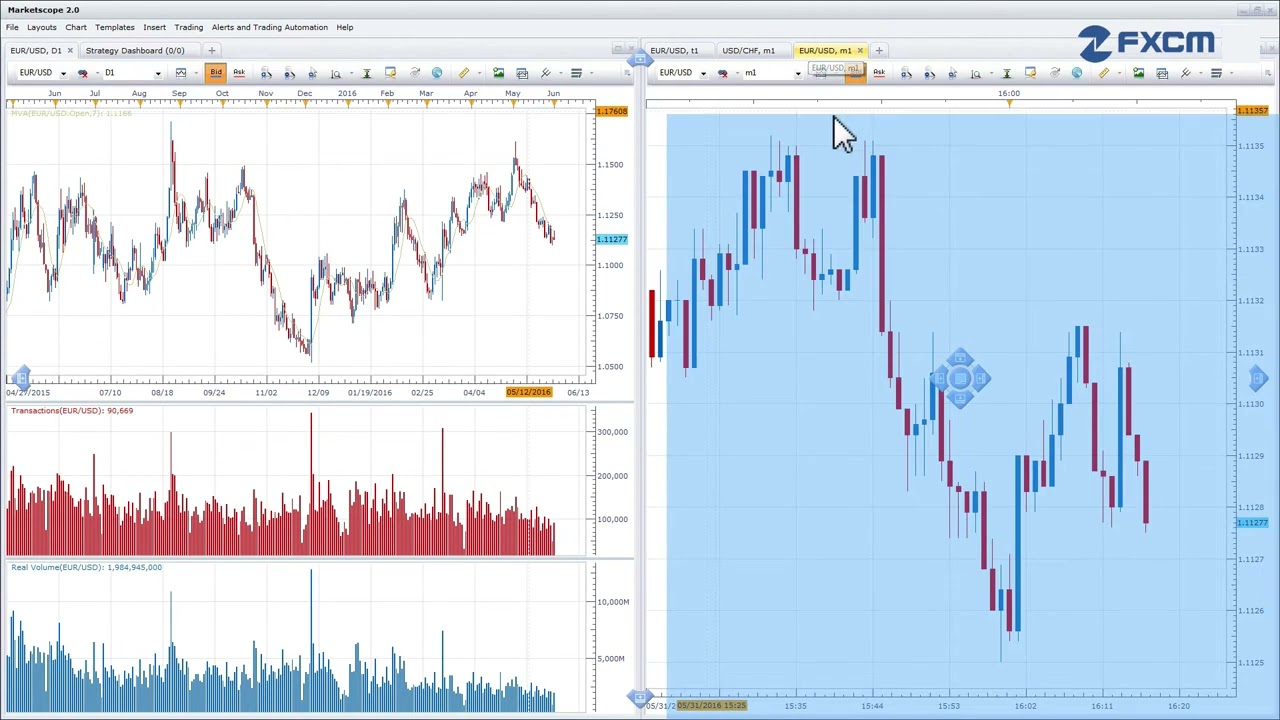Viewport: 1280px width, 720px height.
Task: Open the Insert menu
Action: (154, 27)
